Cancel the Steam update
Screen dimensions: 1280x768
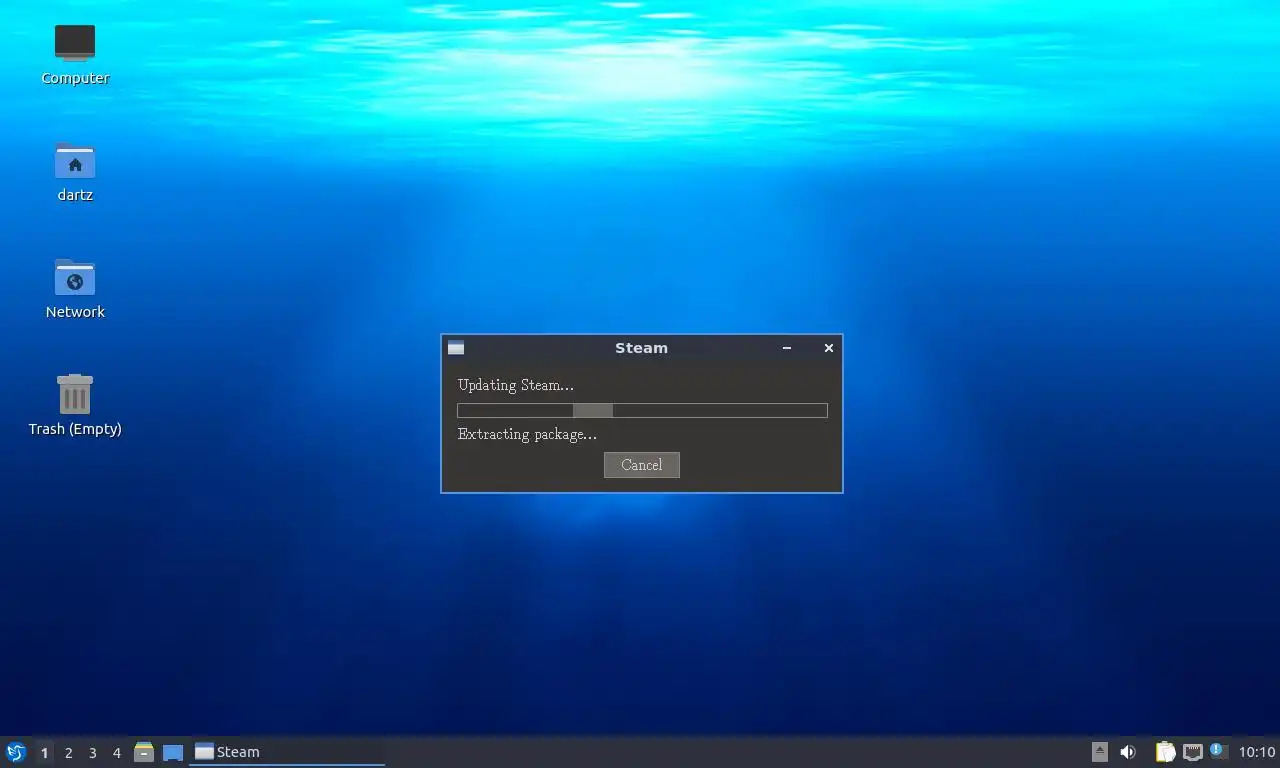point(641,465)
